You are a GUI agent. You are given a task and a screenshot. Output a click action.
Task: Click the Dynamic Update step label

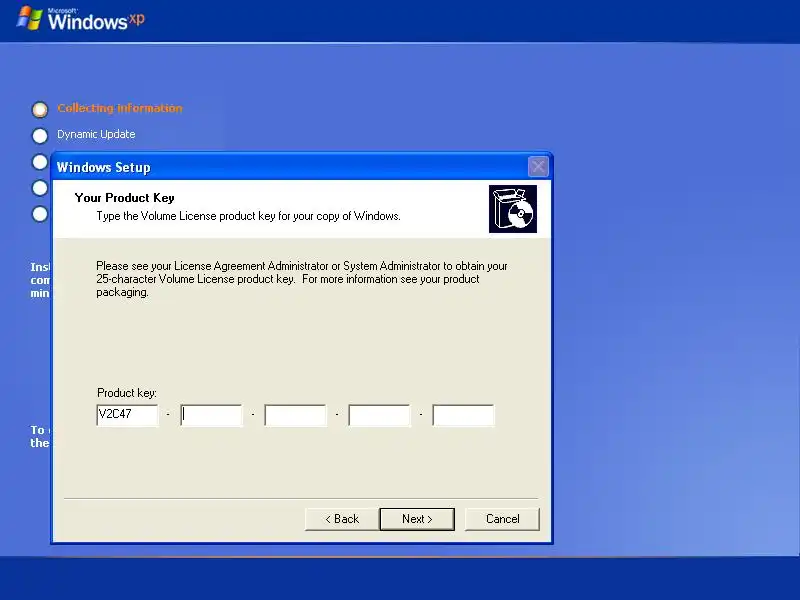tap(96, 134)
